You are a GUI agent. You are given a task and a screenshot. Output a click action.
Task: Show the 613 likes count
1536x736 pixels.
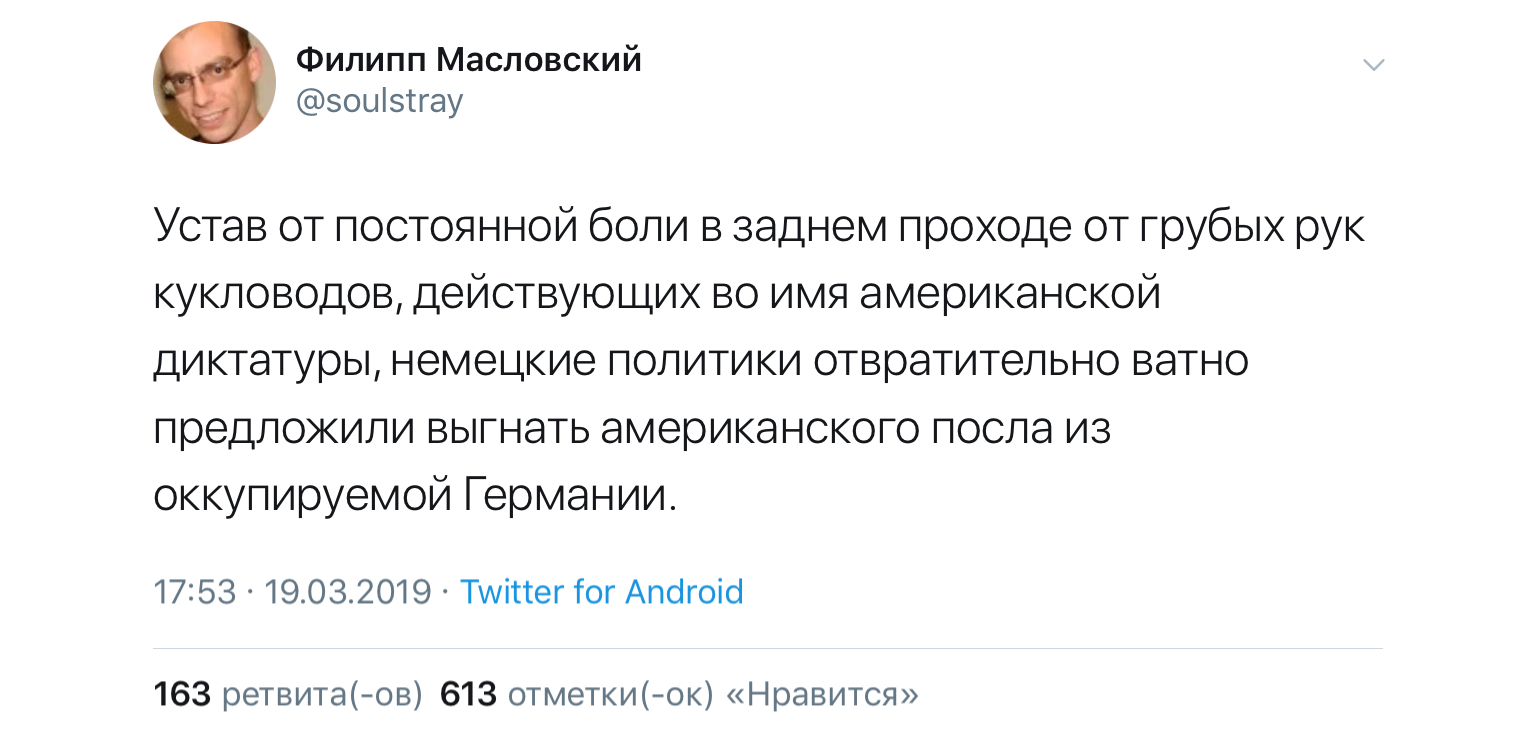pyautogui.click(x=468, y=694)
